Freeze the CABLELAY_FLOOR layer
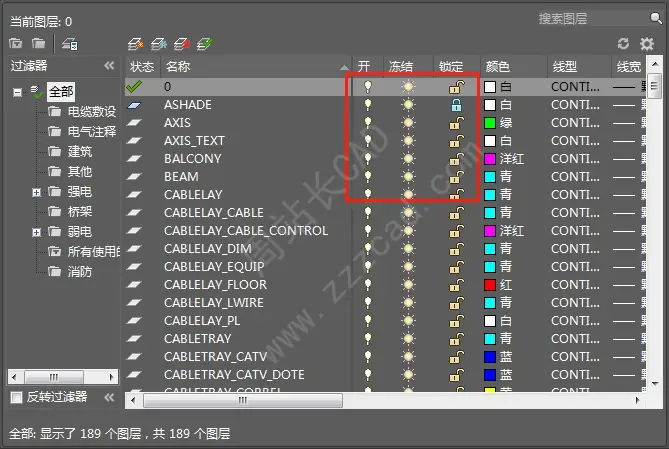Viewport: 669px width, 449px height. (x=408, y=285)
